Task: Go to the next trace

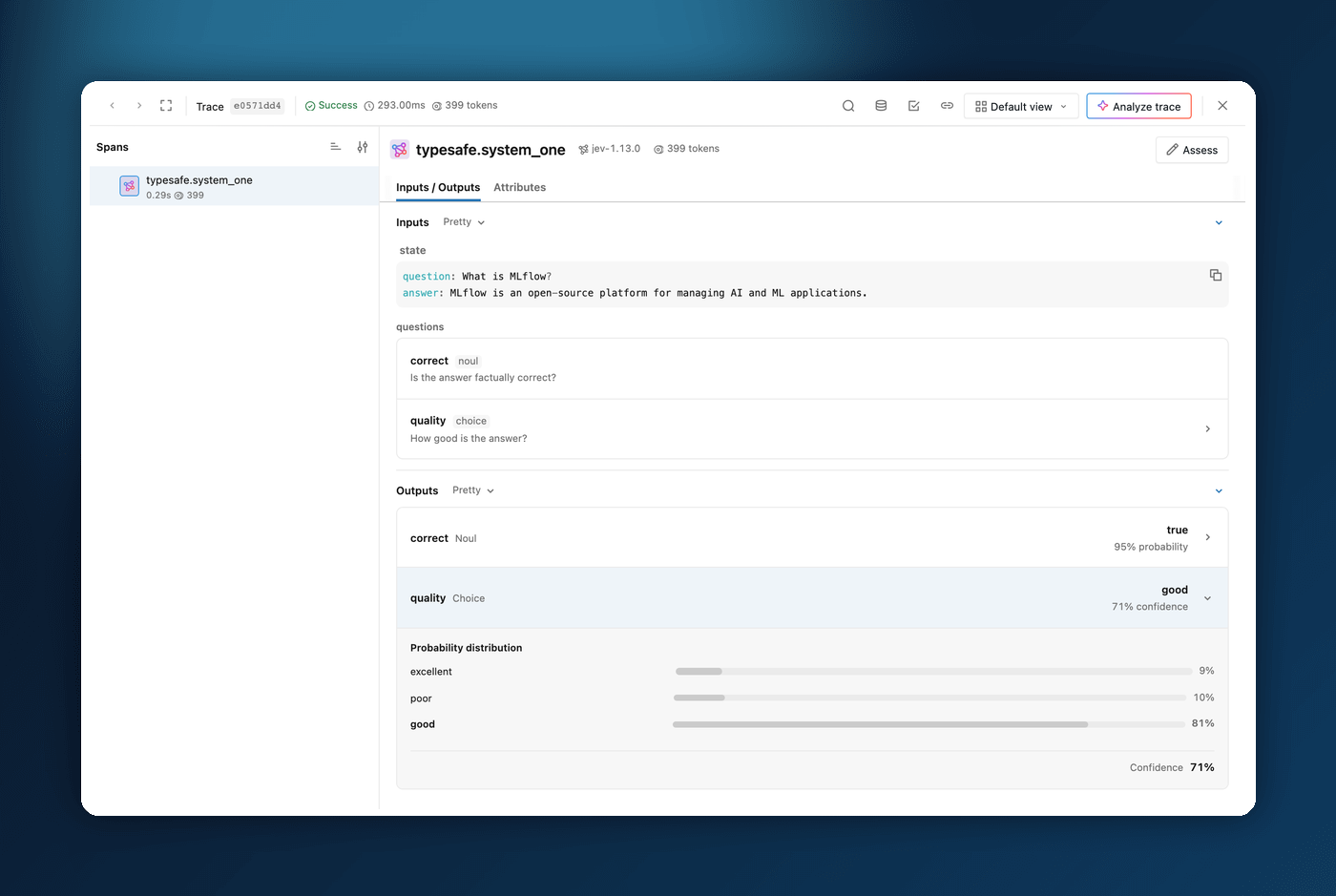Action: (139, 106)
